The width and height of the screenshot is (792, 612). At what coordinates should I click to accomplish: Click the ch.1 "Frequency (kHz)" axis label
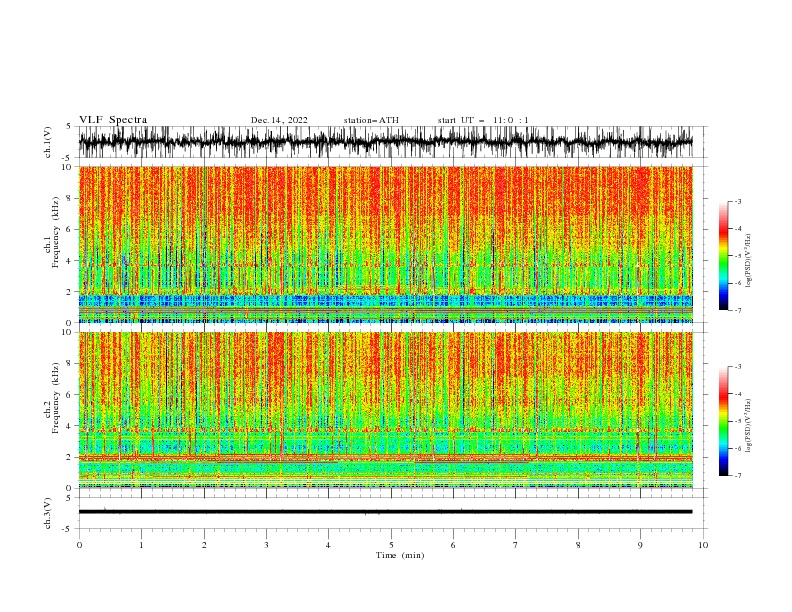[x=56, y=232]
